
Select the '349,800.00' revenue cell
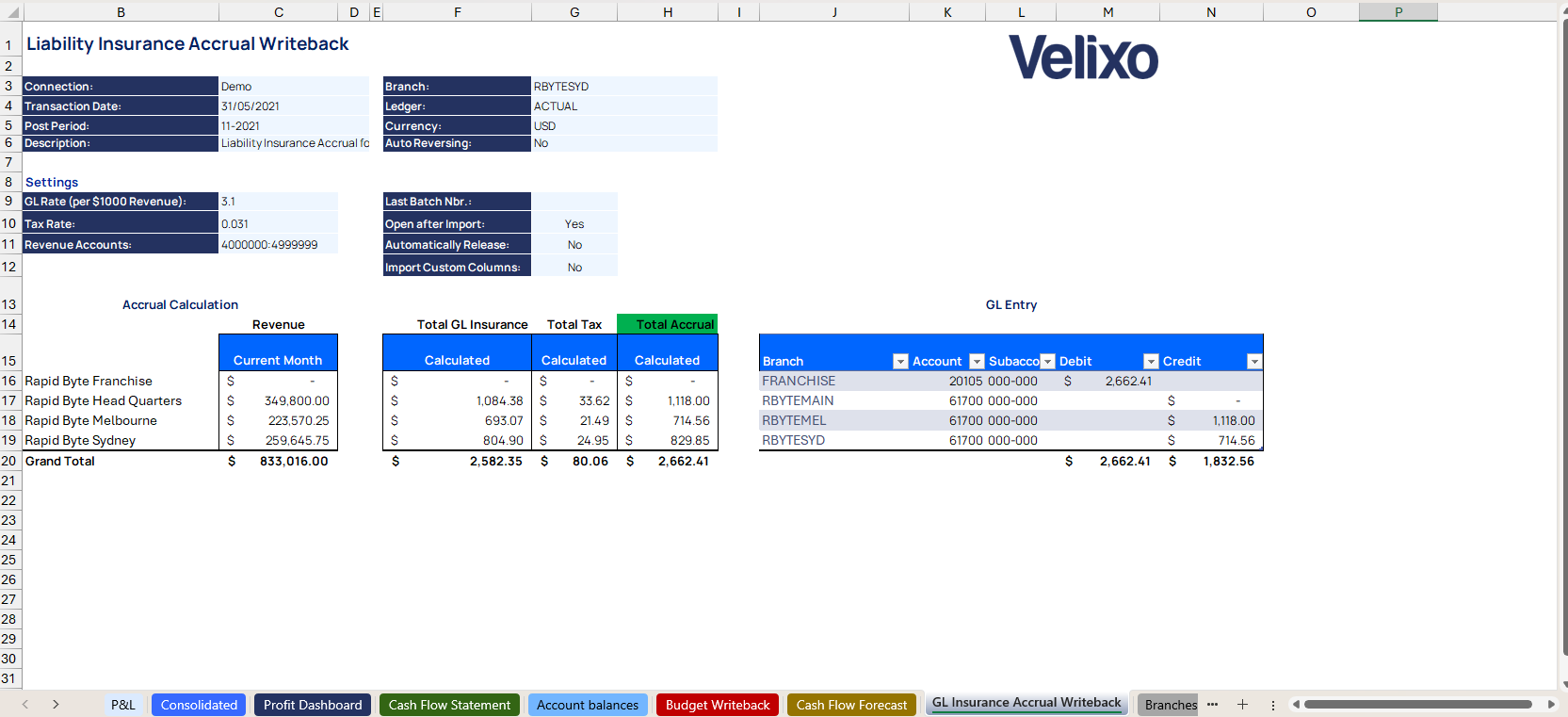(x=278, y=400)
